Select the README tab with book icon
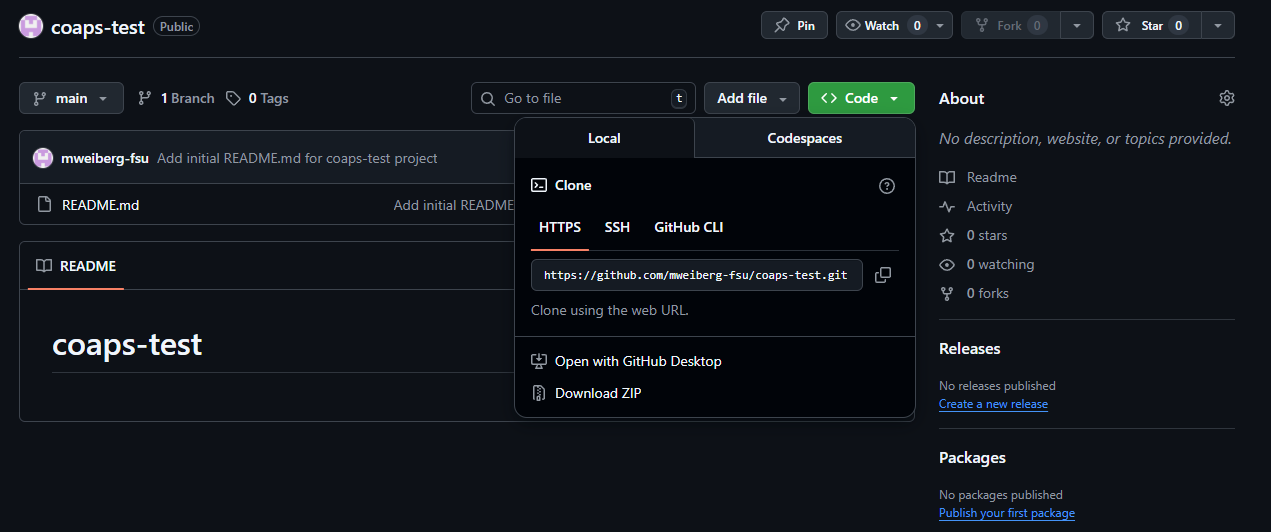The width and height of the screenshot is (1271, 532). click(76, 266)
